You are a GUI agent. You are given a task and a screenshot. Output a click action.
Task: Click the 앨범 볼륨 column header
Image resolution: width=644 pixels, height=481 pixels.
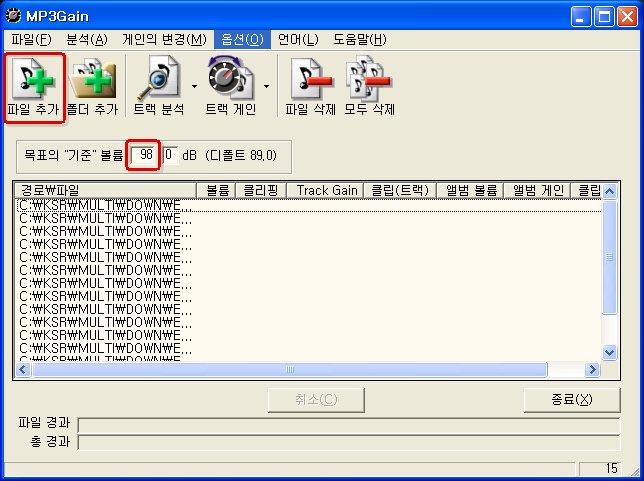[471, 191]
